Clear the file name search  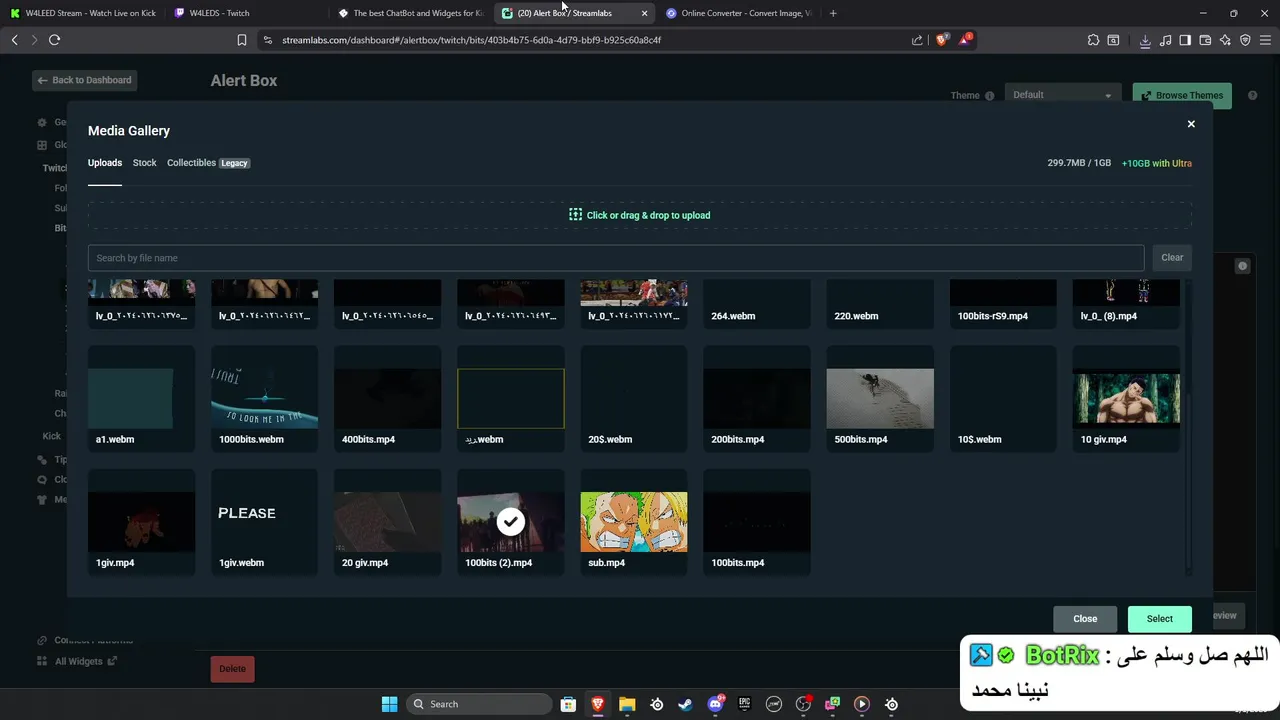click(x=1172, y=258)
